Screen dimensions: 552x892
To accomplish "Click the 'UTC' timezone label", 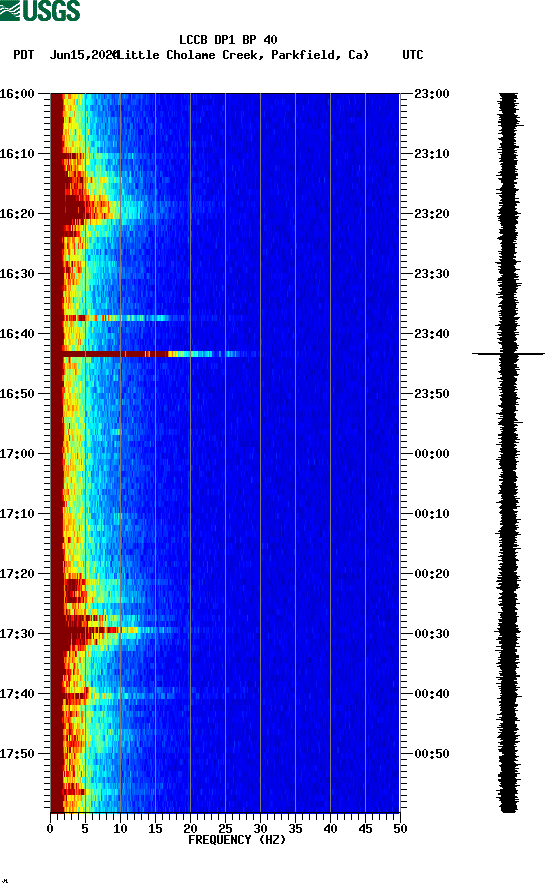I will 413,55.
